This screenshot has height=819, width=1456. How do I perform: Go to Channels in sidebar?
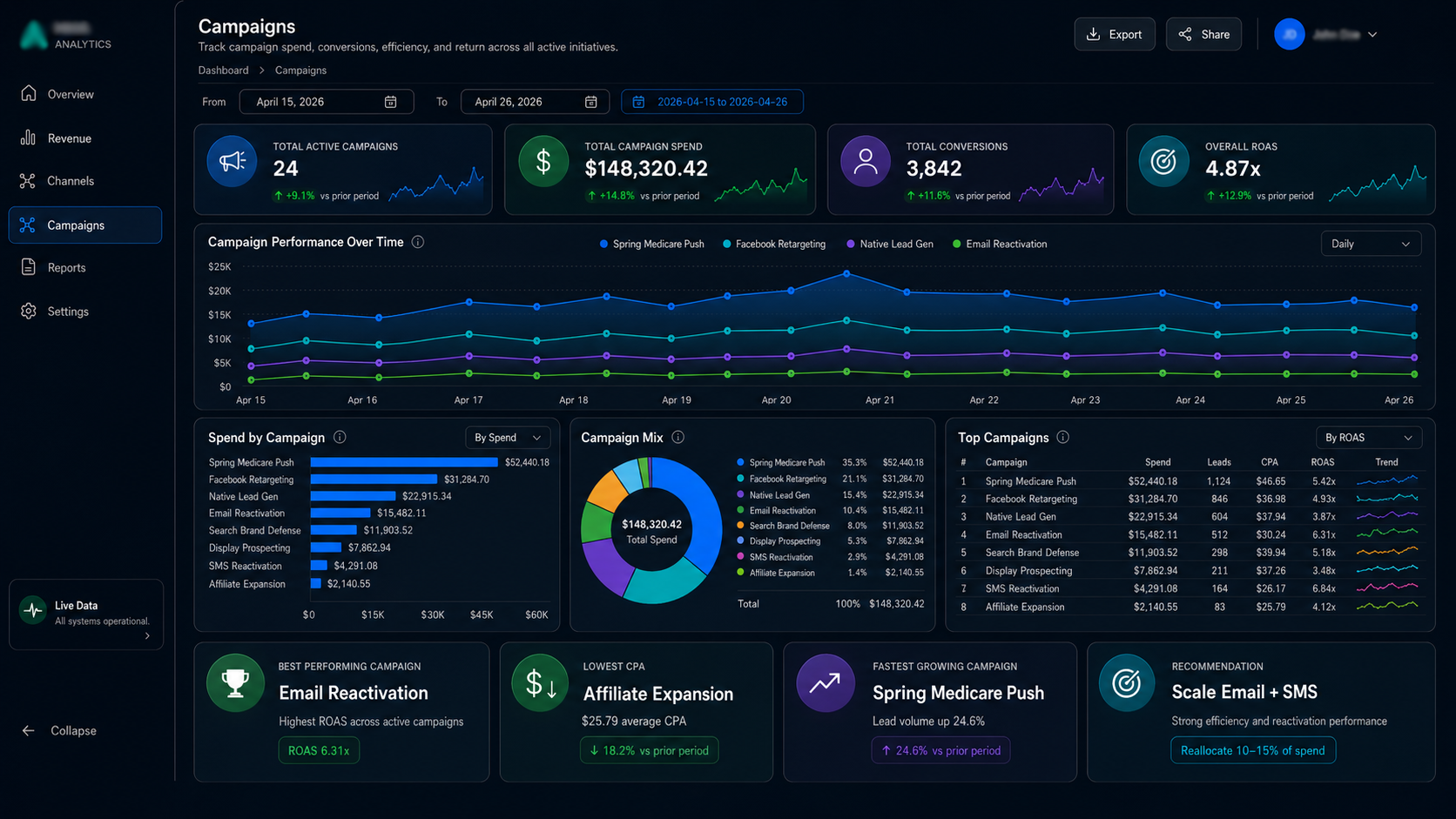(85, 181)
